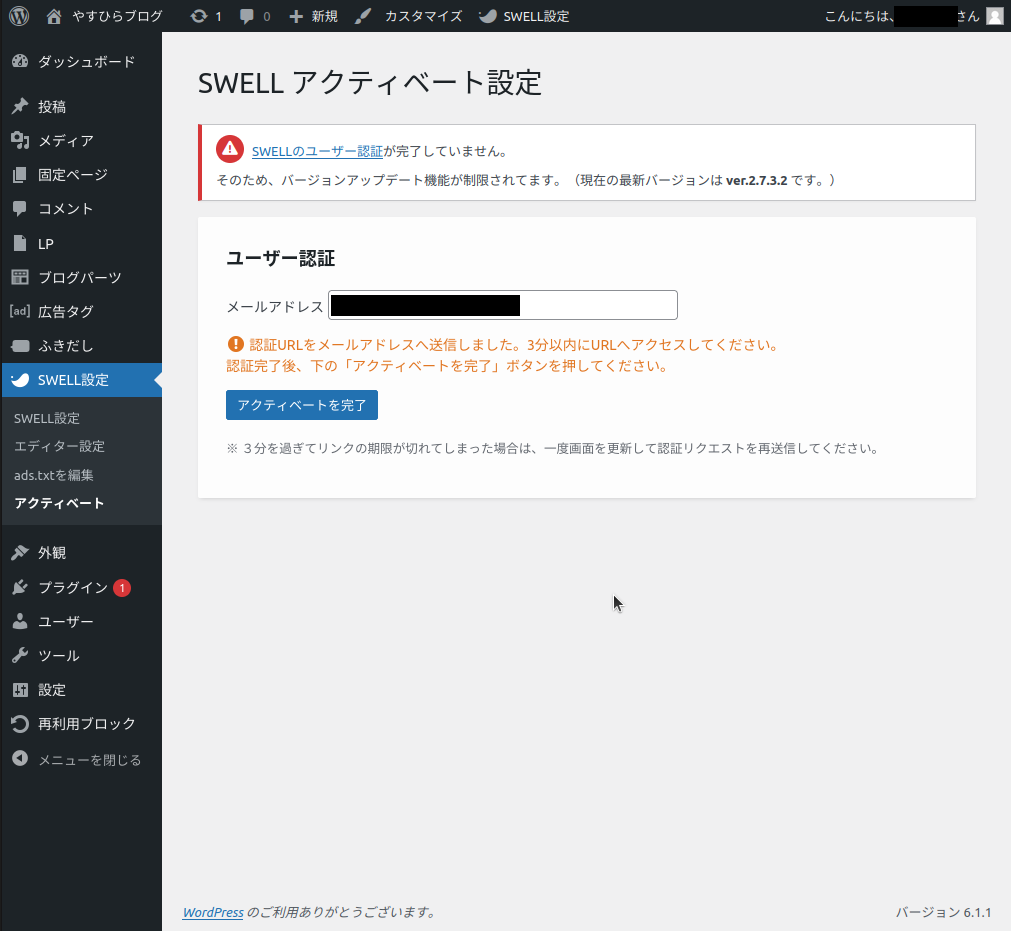Click the アクティベートを完了 button
1011x931 pixels.
click(302, 405)
